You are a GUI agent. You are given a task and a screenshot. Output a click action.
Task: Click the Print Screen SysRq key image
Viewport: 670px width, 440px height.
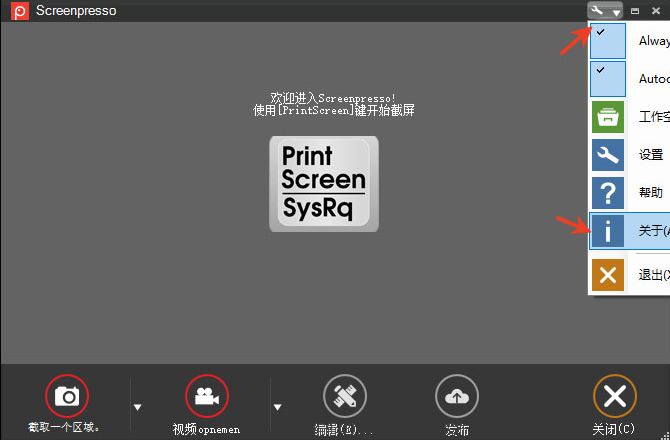pyautogui.click(x=324, y=184)
